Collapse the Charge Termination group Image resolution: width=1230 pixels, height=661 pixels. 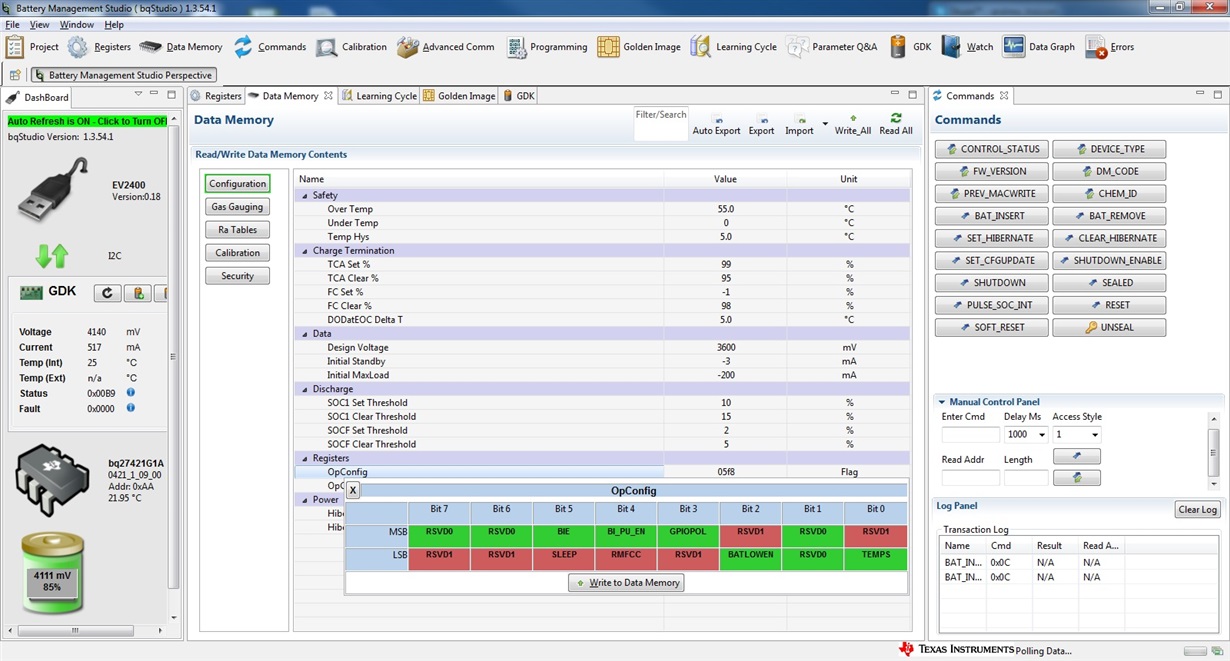(x=305, y=251)
